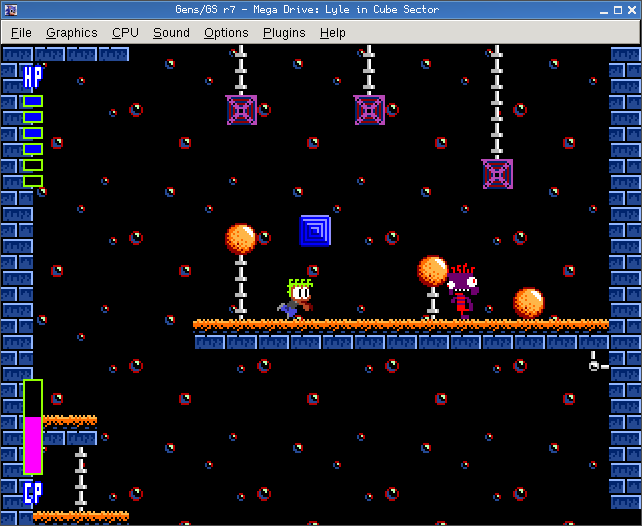Click the purple spiky enemy creature
This screenshot has height=526, width=642.
pos(462,291)
